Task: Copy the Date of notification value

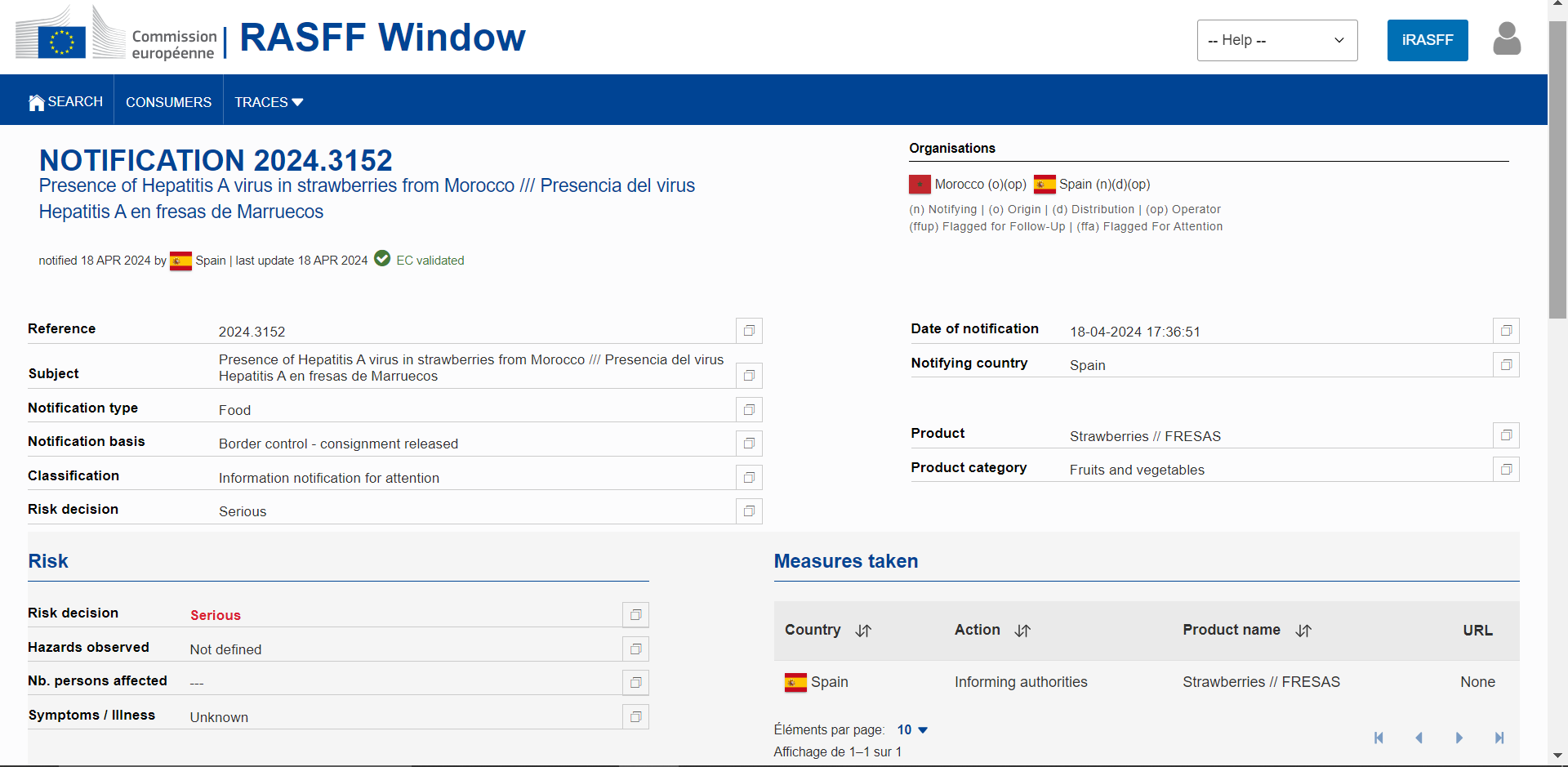Action: (x=1506, y=331)
